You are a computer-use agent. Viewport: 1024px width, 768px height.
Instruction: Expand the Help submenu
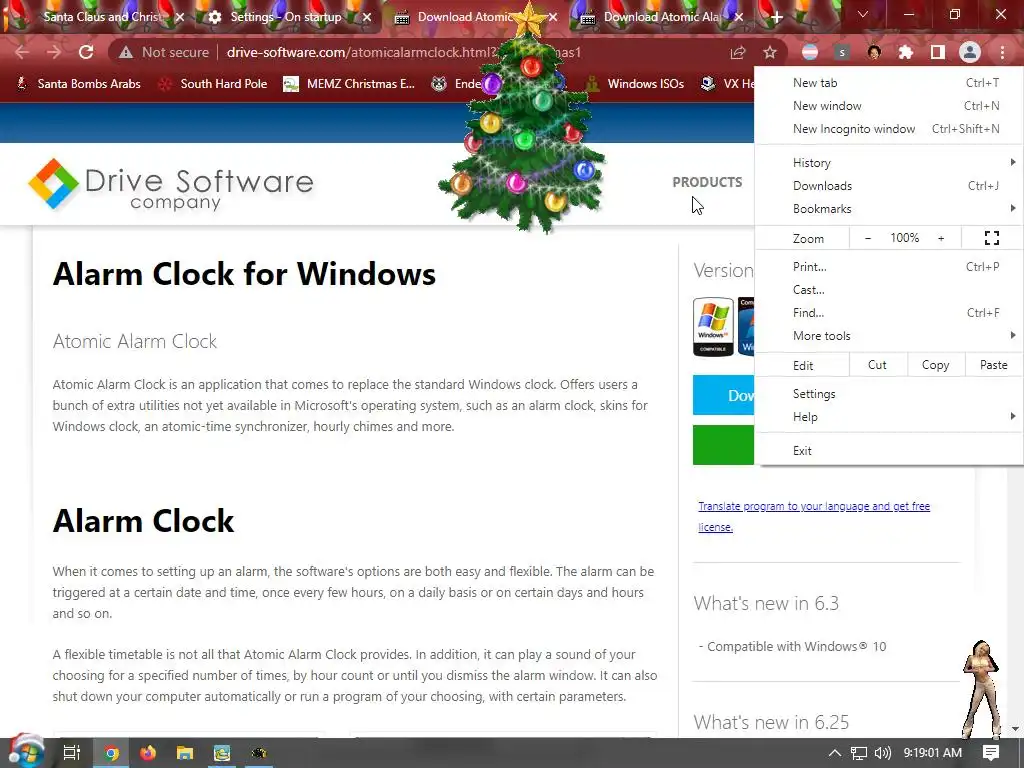pyautogui.click(x=889, y=417)
